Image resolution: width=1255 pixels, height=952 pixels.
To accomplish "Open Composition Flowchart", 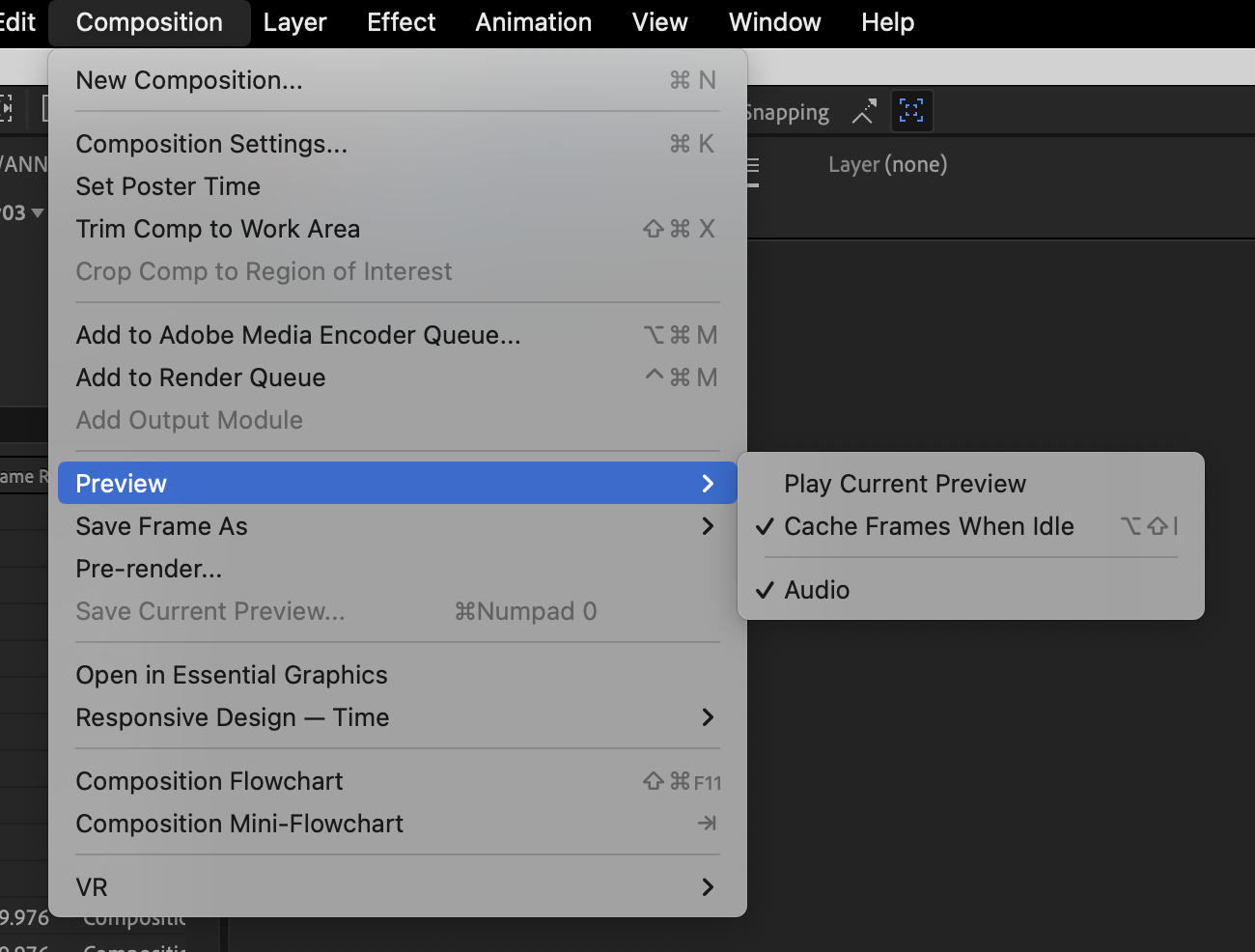I will pyautogui.click(x=209, y=780).
